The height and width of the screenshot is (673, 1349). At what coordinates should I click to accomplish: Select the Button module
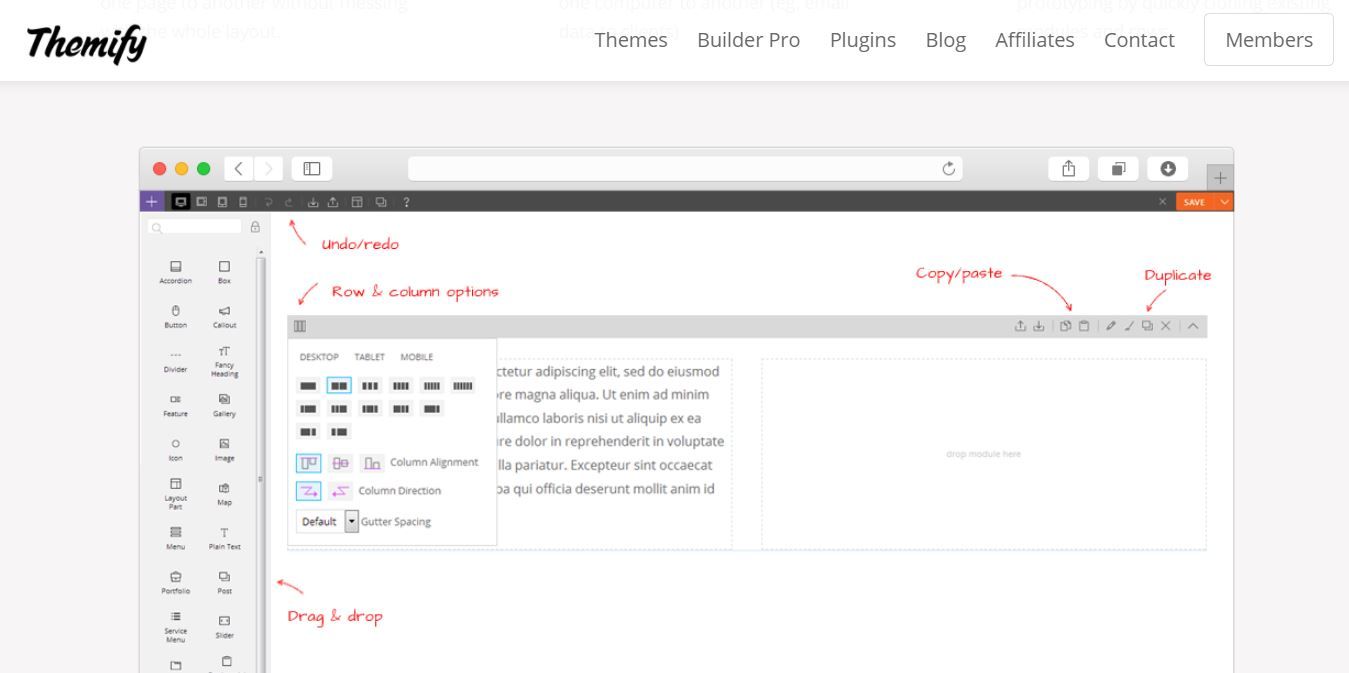pyautogui.click(x=175, y=316)
